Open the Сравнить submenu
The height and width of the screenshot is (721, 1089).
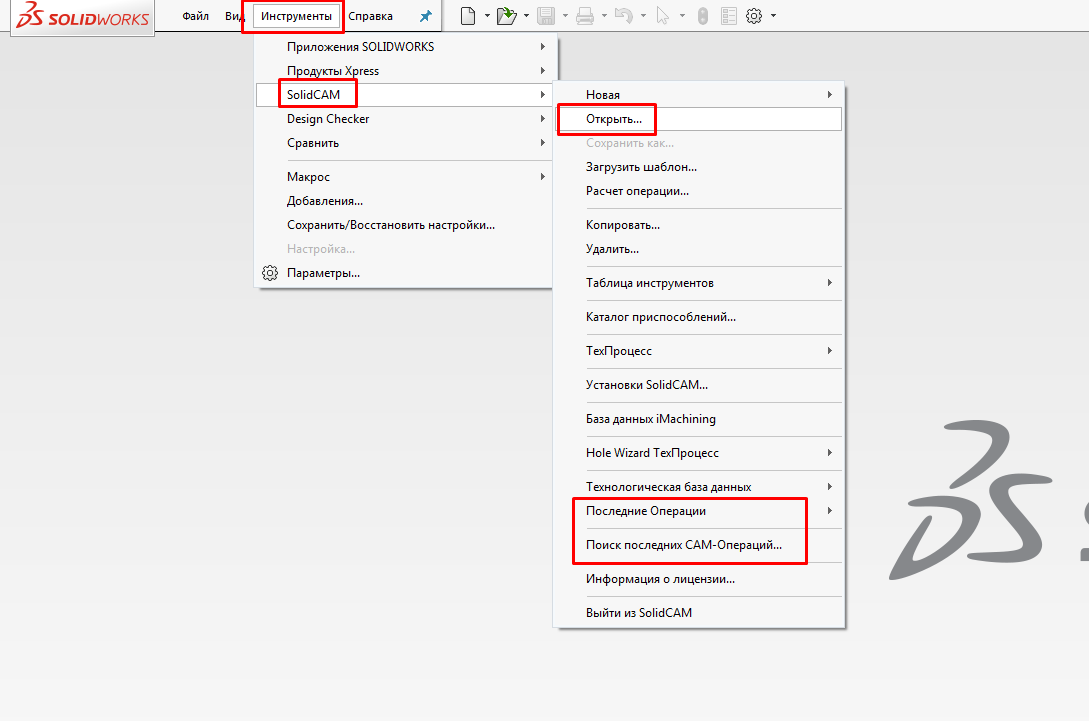pos(404,143)
